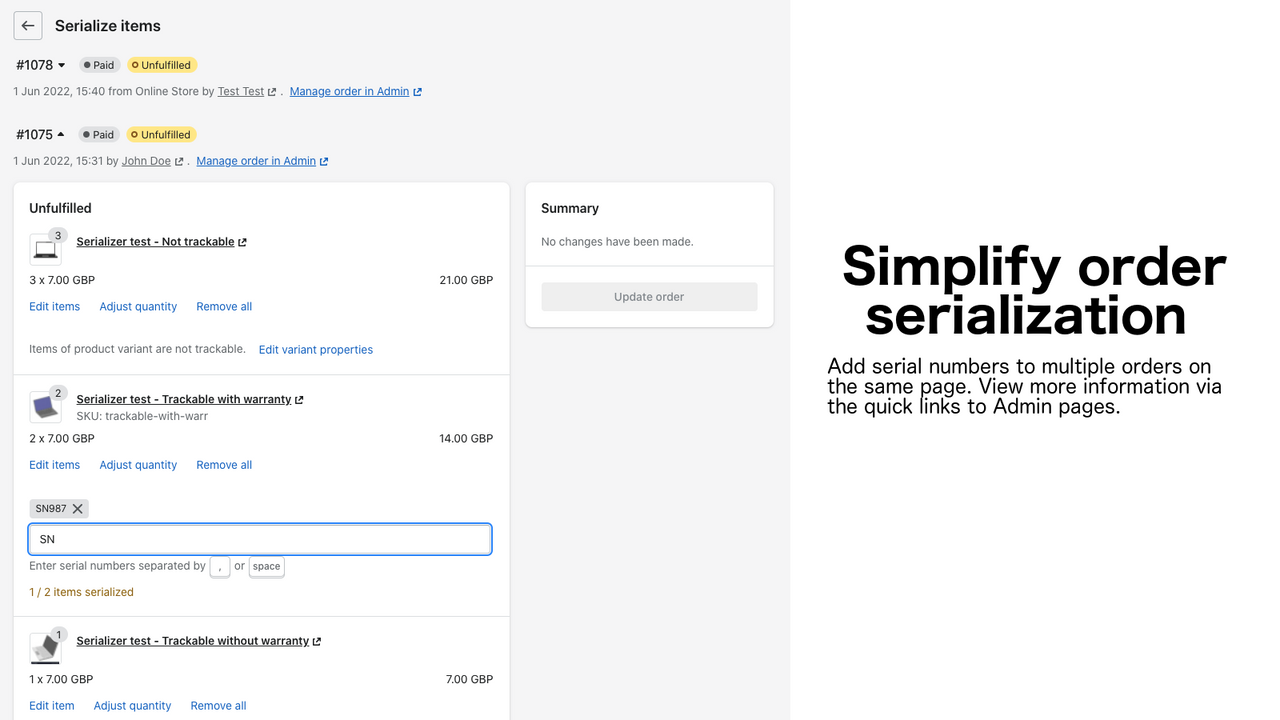Open Edit variant properties link

tap(315, 349)
